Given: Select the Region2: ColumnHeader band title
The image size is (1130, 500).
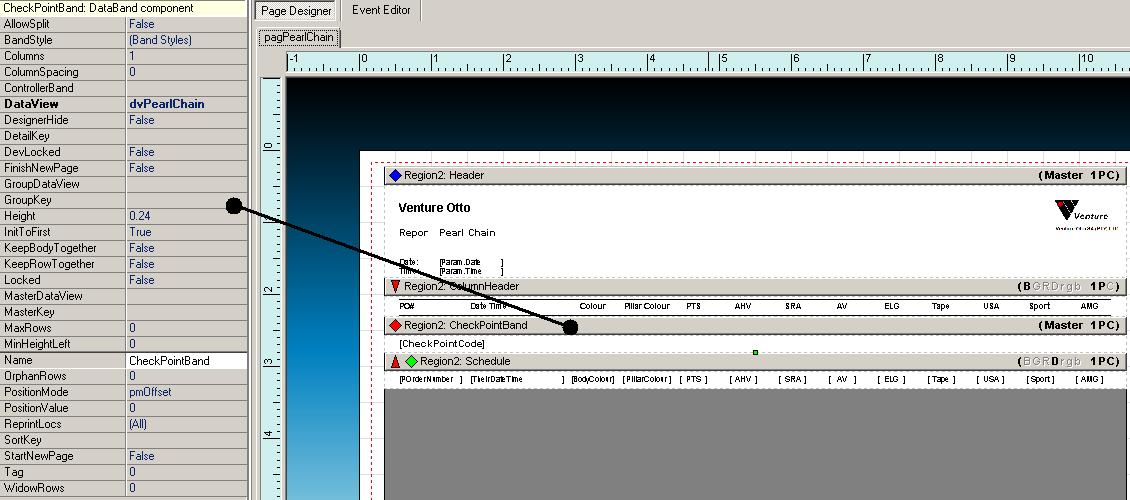Looking at the screenshot, I should pyautogui.click(x=461, y=286).
